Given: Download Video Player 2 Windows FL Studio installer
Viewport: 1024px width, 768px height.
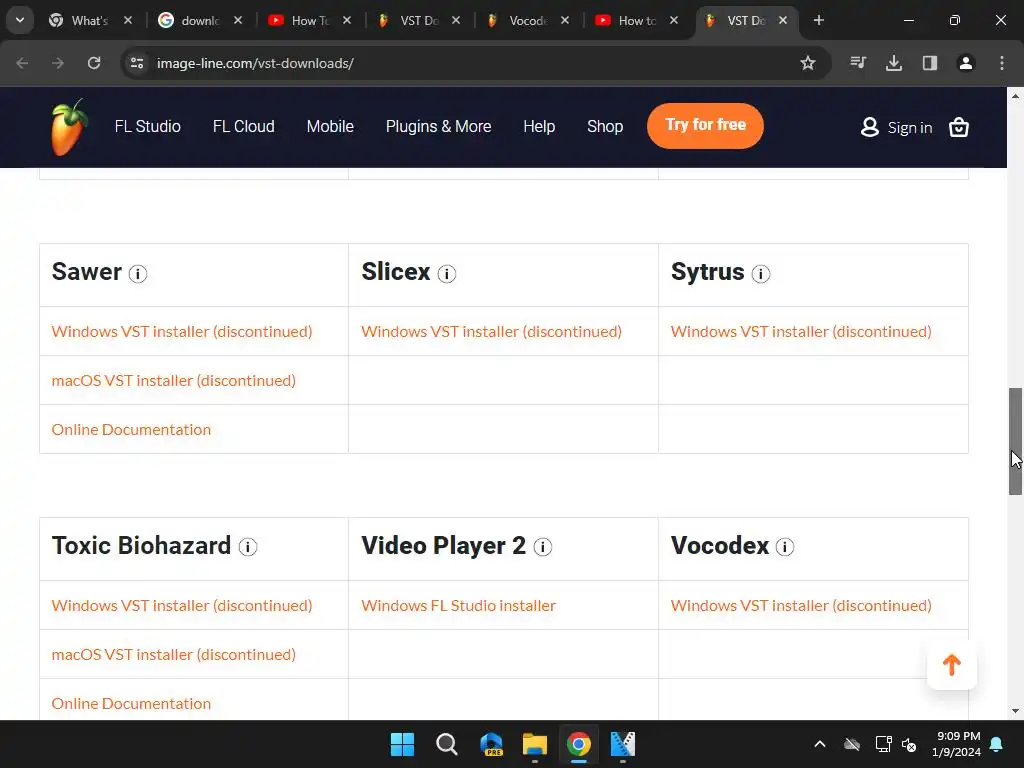Looking at the screenshot, I should click(x=458, y=605).
